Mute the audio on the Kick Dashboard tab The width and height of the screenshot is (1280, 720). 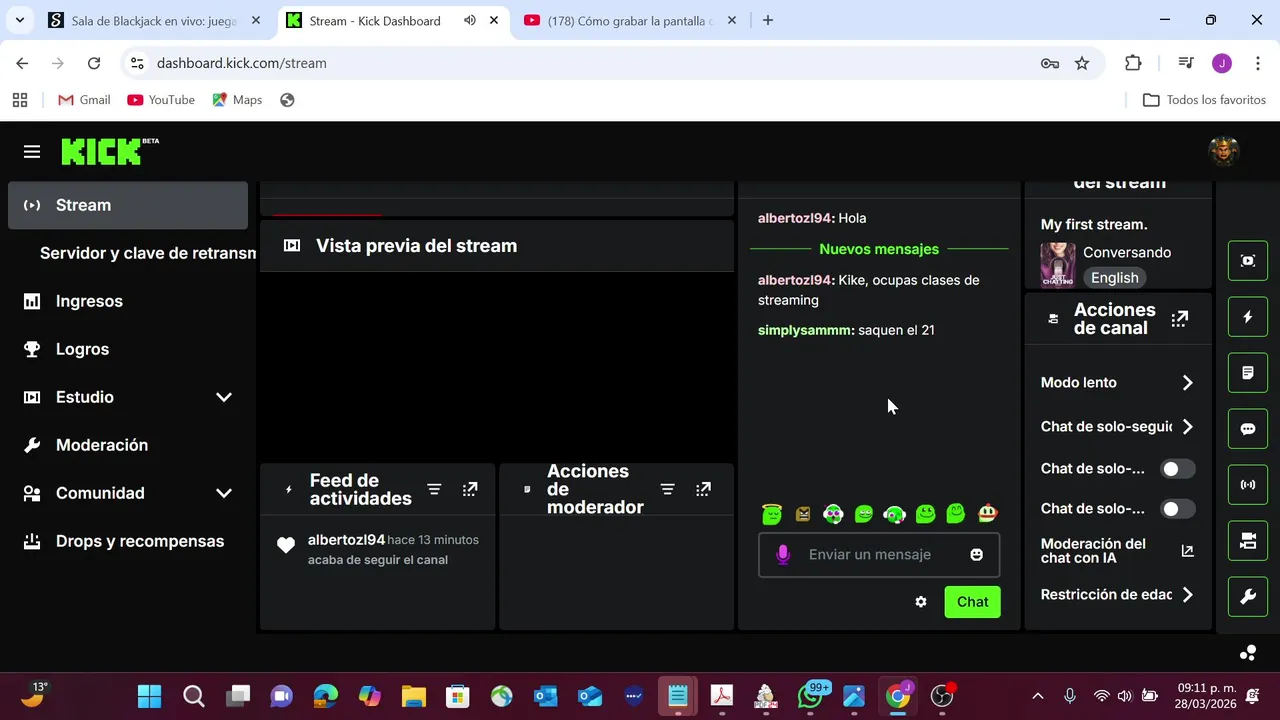coord(469,20)
